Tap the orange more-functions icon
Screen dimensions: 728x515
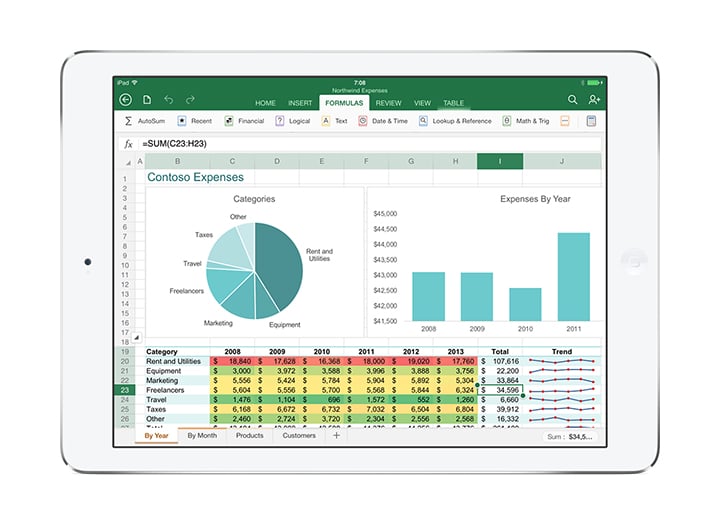pos(565,121)
